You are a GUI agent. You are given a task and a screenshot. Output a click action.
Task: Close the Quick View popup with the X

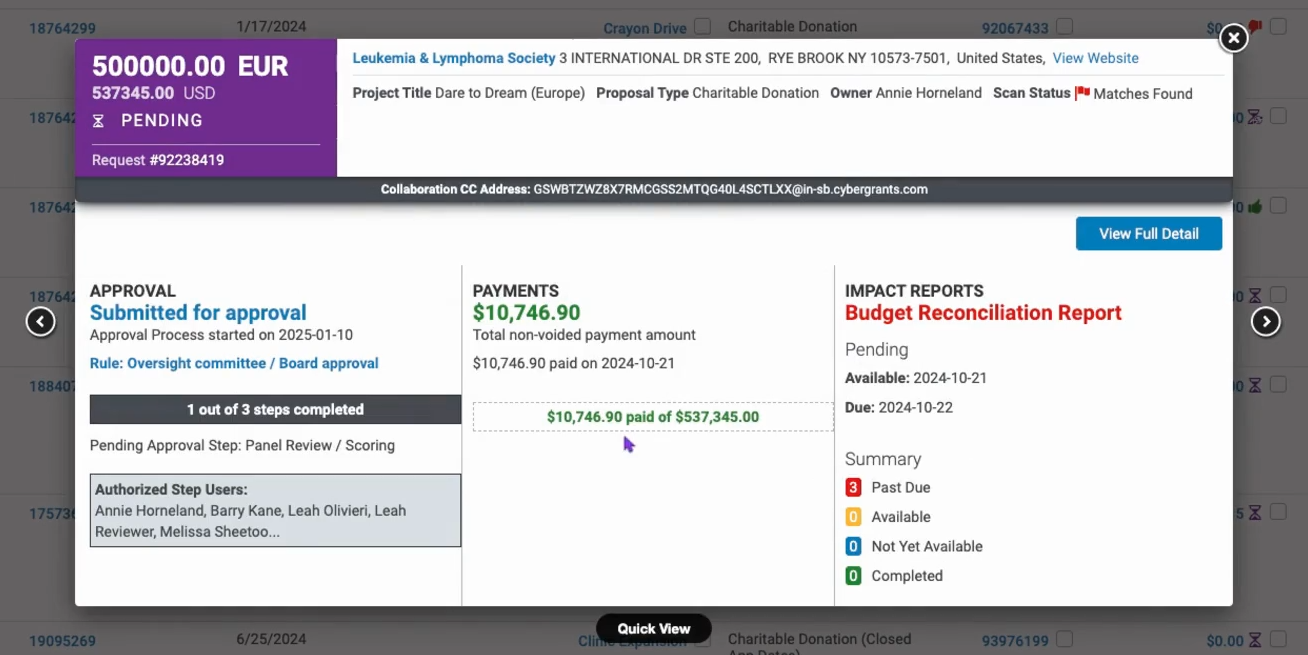[1234, 38]
